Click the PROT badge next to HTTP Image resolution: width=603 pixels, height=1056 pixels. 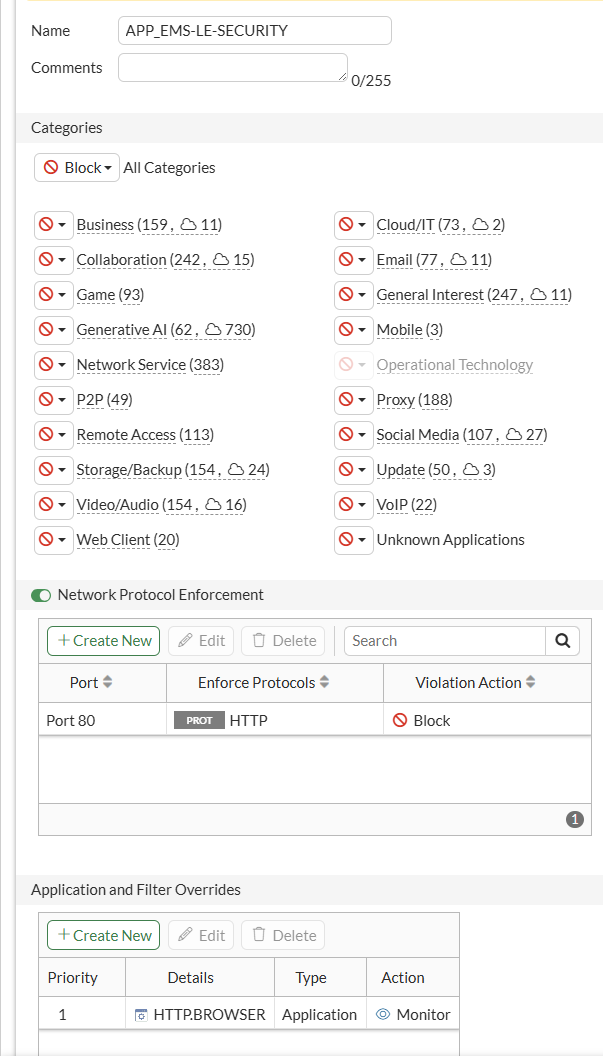tap(199, 721)
